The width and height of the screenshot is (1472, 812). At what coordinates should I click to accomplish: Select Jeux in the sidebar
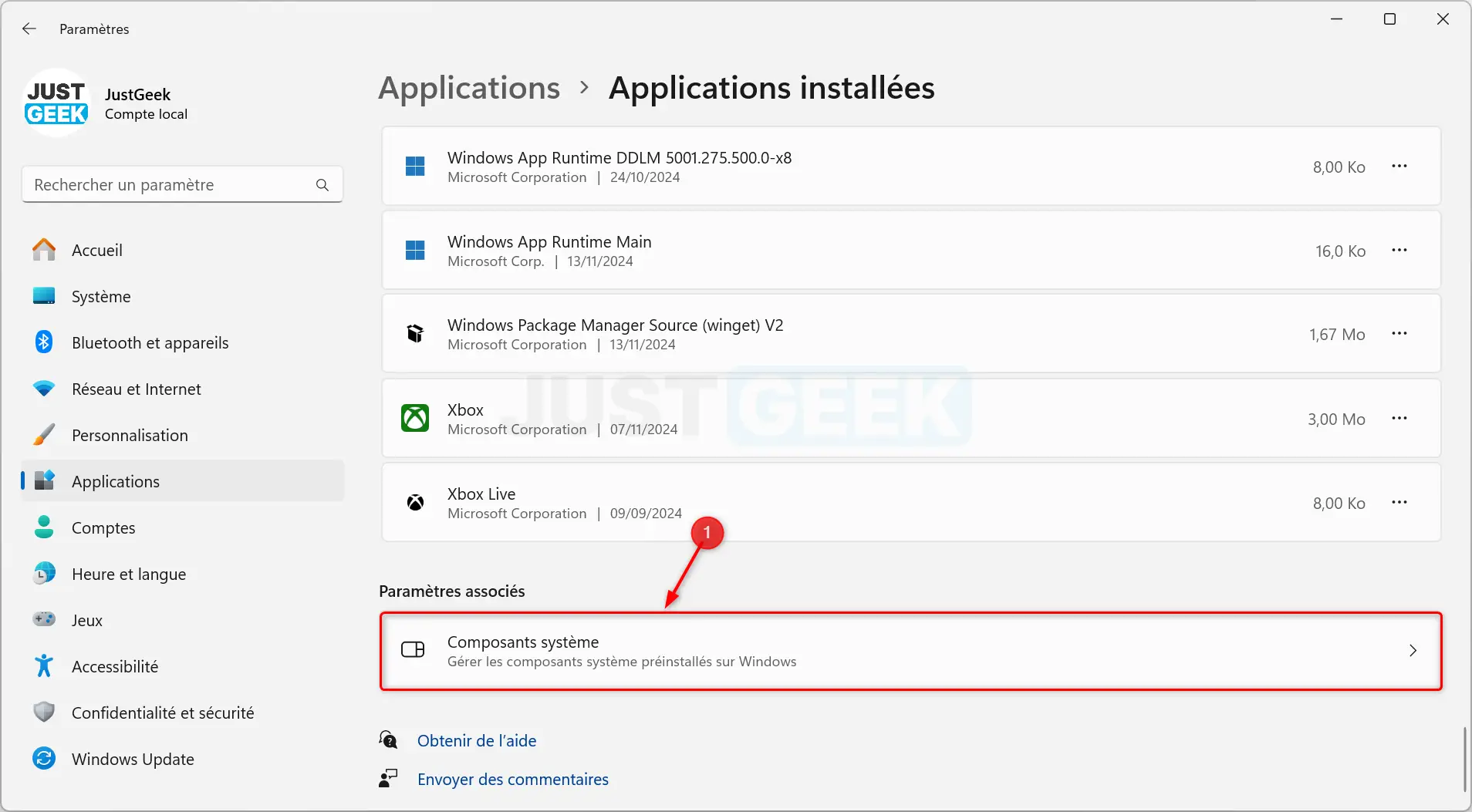[182, 620]
